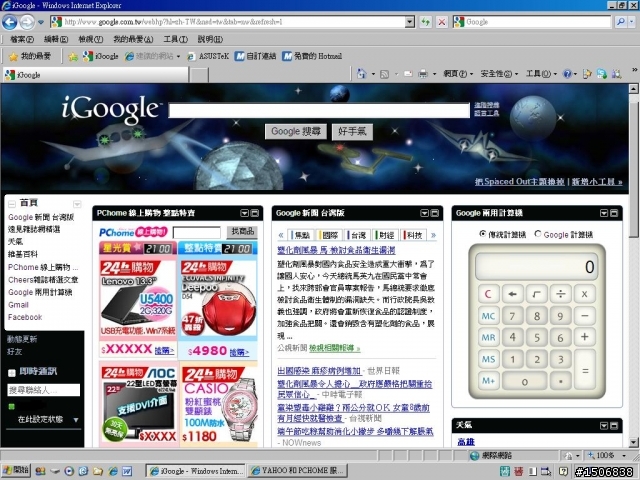Open the 編輯(E) menu
The width and height of the screenshot is (640, 480).
point(56,40)
